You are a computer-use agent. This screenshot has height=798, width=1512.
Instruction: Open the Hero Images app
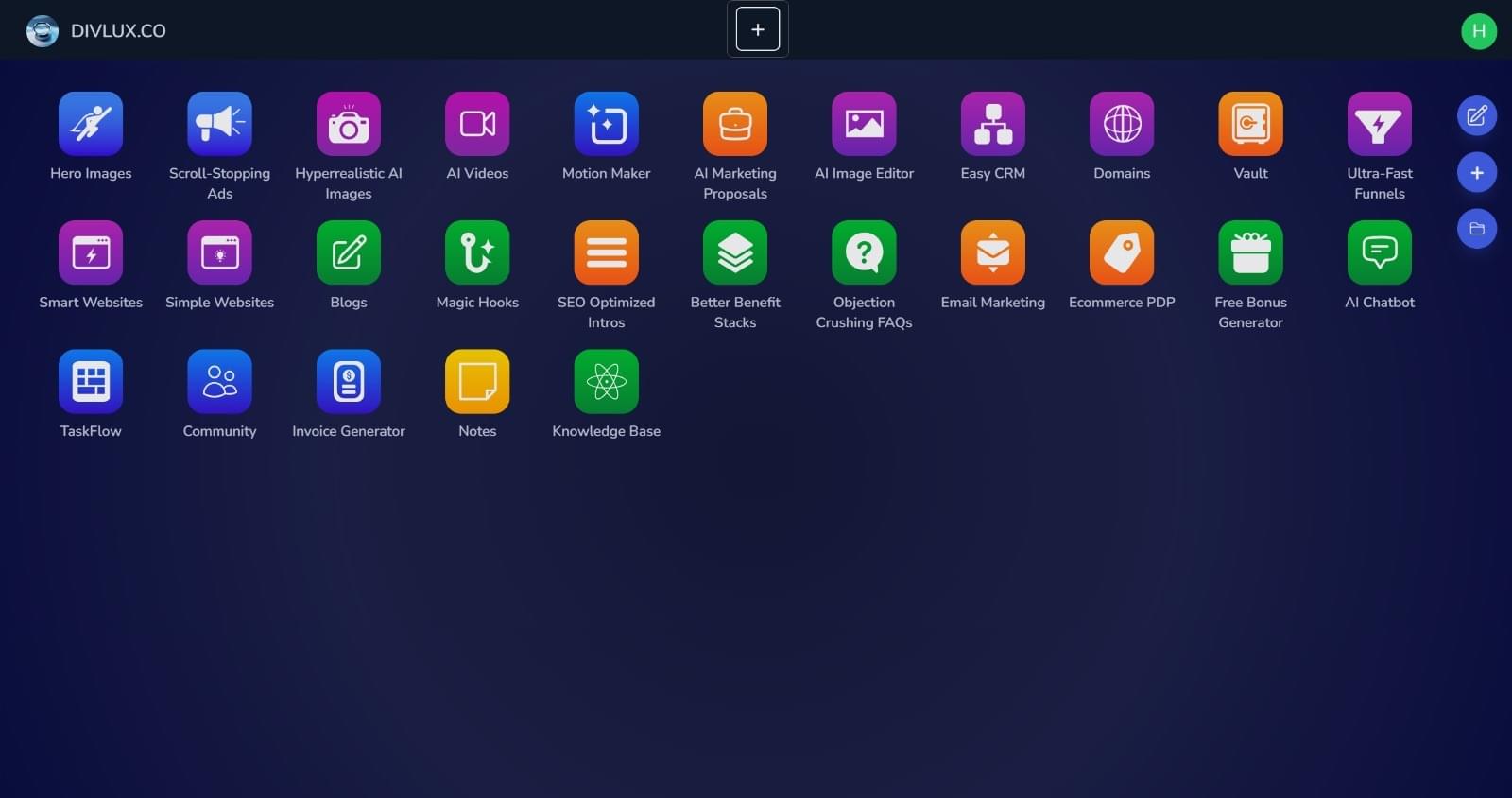[x=91, y=124]
